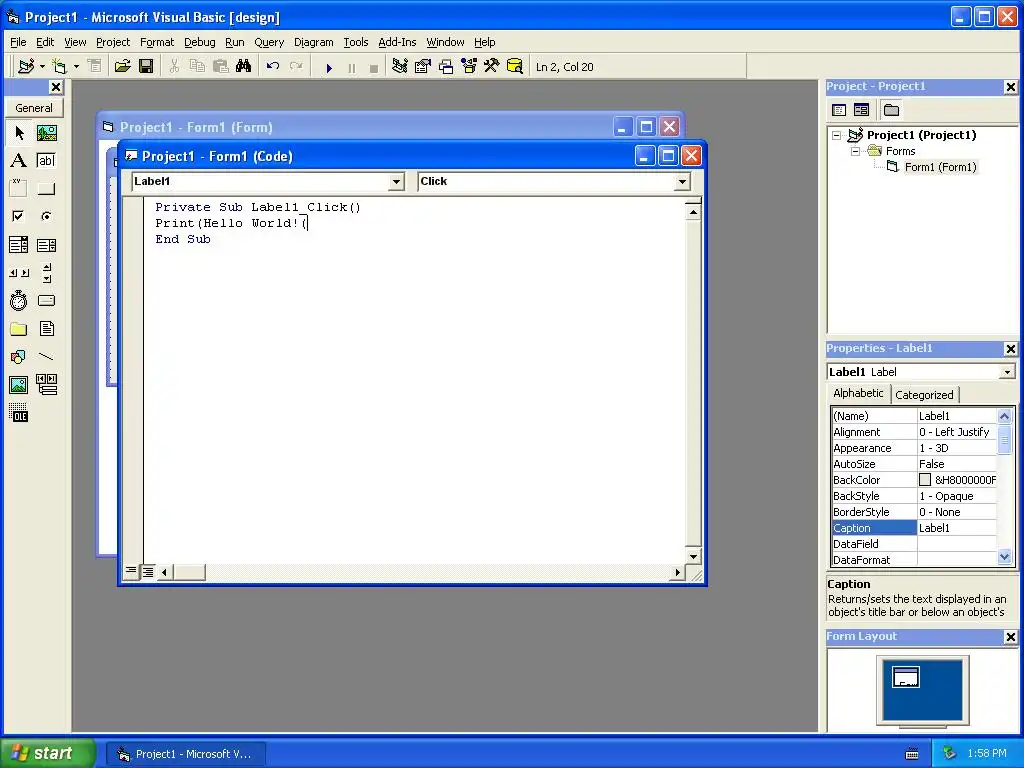Screen dimensions: 1024x768
Task: Select the DriveListBox control tool
Action: pos(46,301)
